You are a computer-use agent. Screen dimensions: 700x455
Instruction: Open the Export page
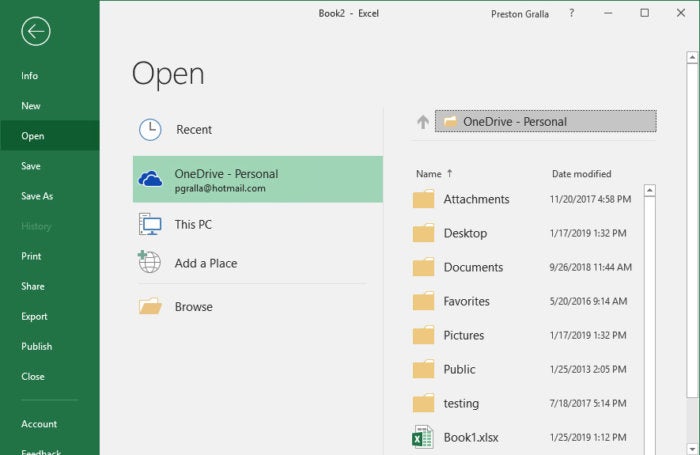click(x=34, y=317)
